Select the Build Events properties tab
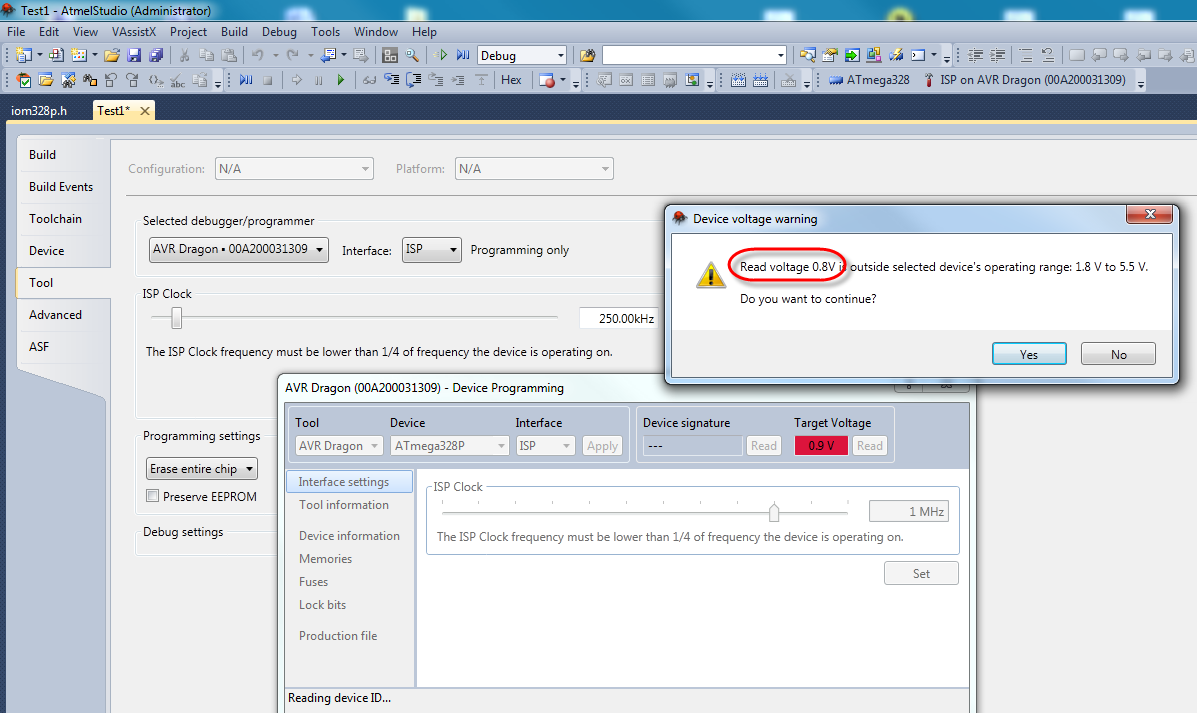The width and height of the screenshot is (1197, 713). (61, 186)
